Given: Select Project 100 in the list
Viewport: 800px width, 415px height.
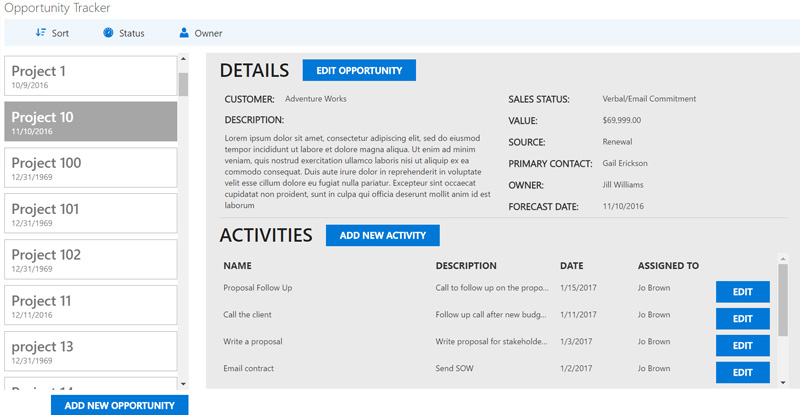Looking at the screenshot, I should click(91, 167).
